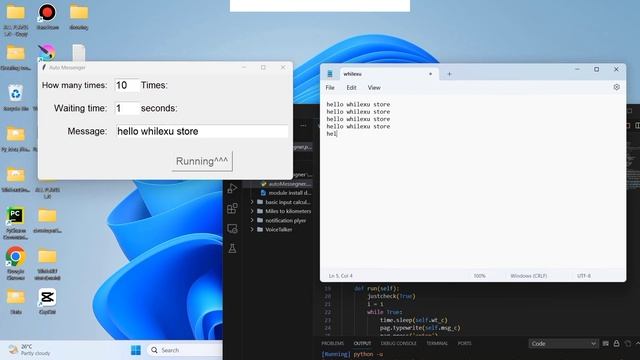Click the How many times input field
The width and height of the screenshot is (640, 360).
point(126,85)
